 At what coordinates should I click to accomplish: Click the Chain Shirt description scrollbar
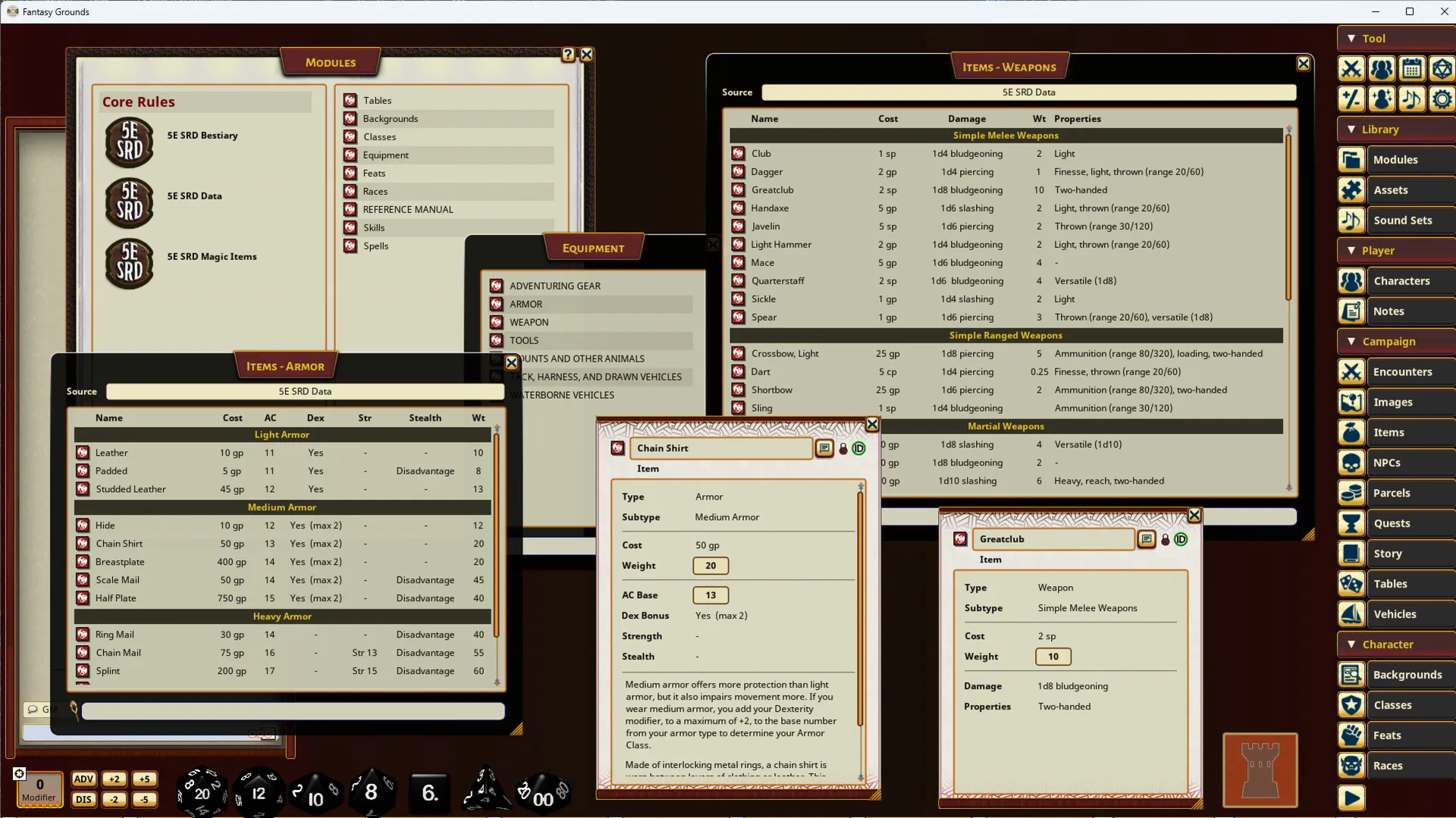coord(861,609)
